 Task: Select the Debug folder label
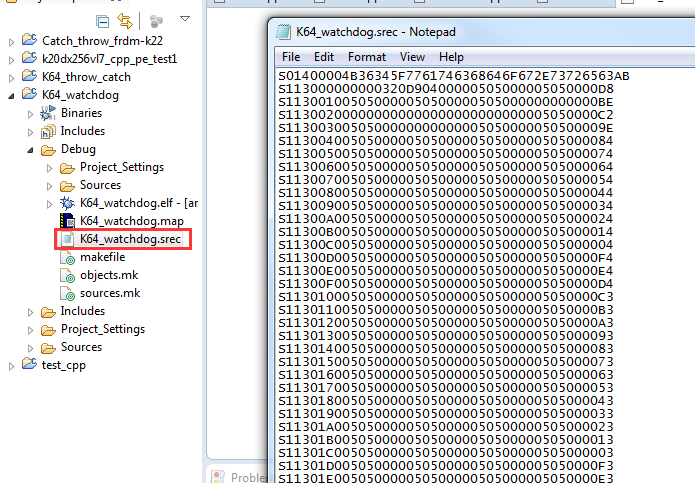click(78, 149)
